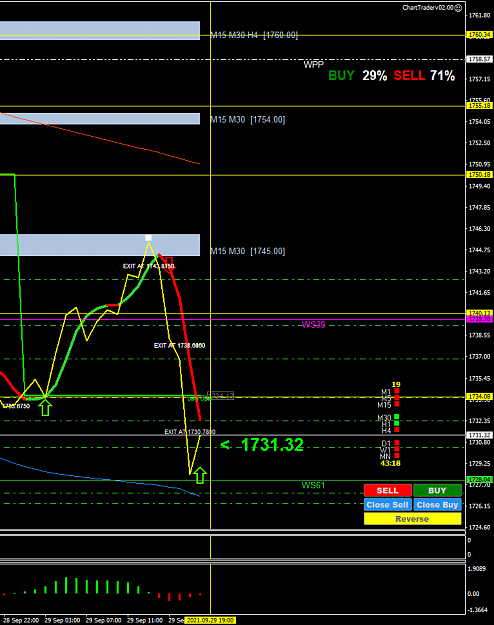Click the 29 Sep 11:00 time label
The width and height of the screenshot is (494, 625).
coord(145,620)
